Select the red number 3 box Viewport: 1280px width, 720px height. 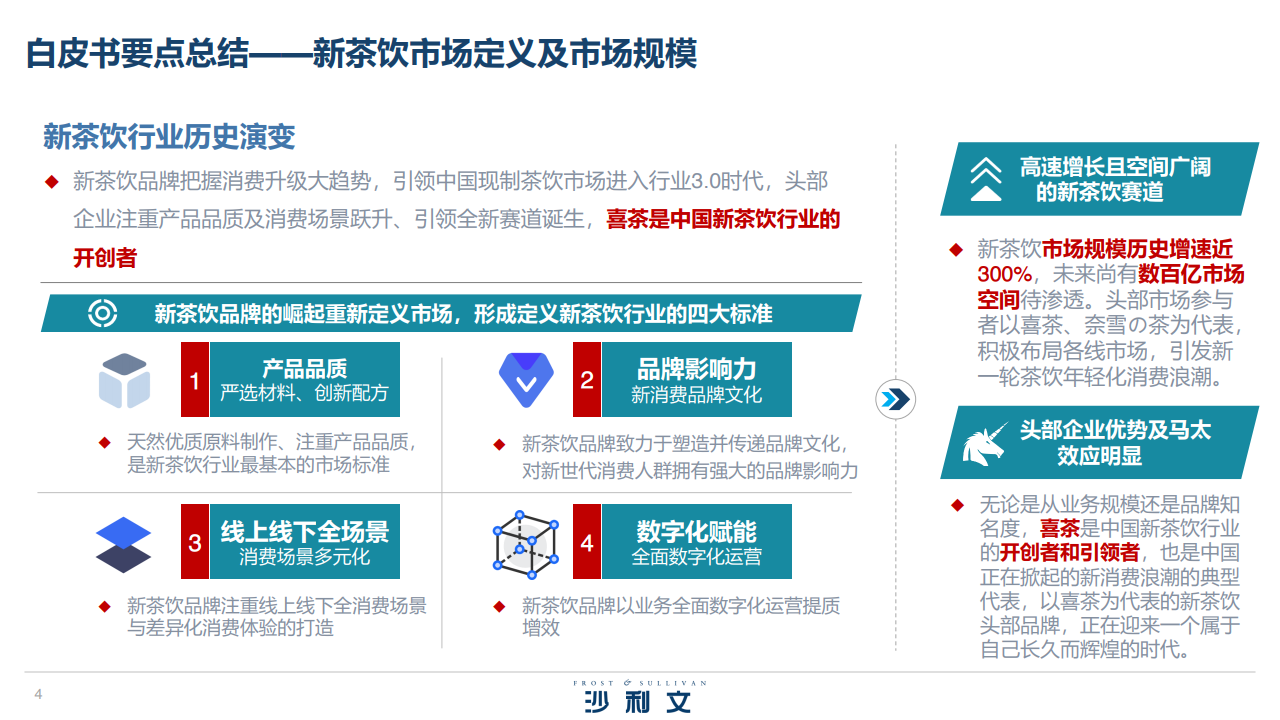coord(195,541)
